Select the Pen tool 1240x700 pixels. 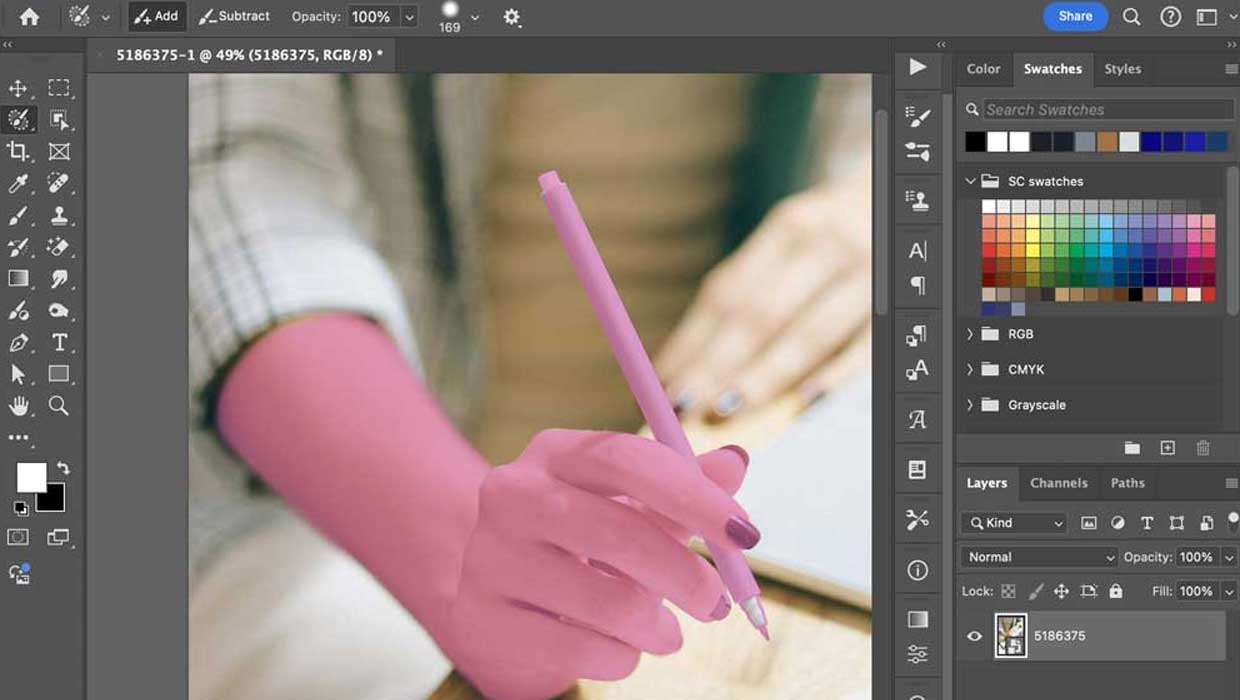coord(18,343)
